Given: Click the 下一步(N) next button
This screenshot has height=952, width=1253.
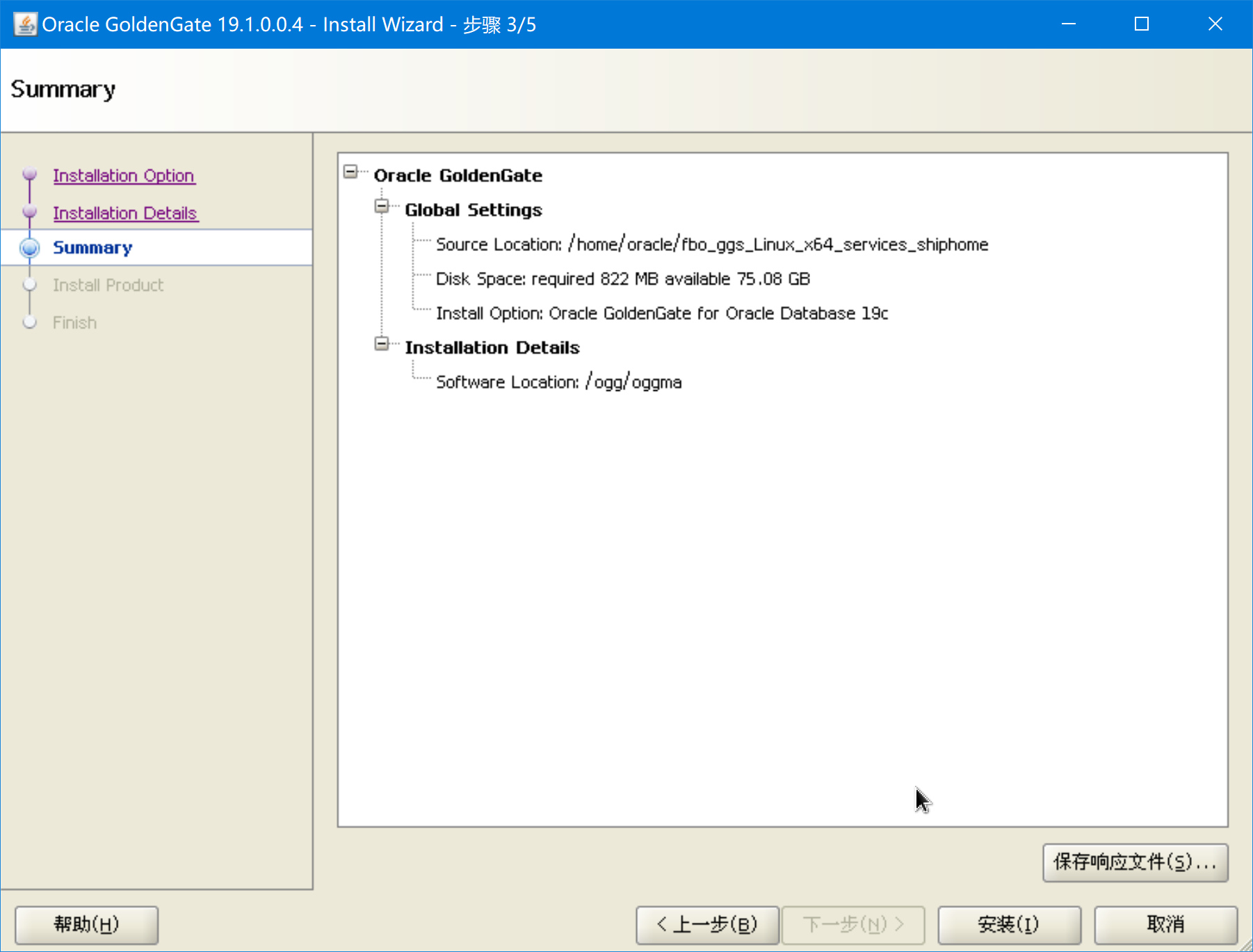Looking at the screenshot, I should pos(854,925).
